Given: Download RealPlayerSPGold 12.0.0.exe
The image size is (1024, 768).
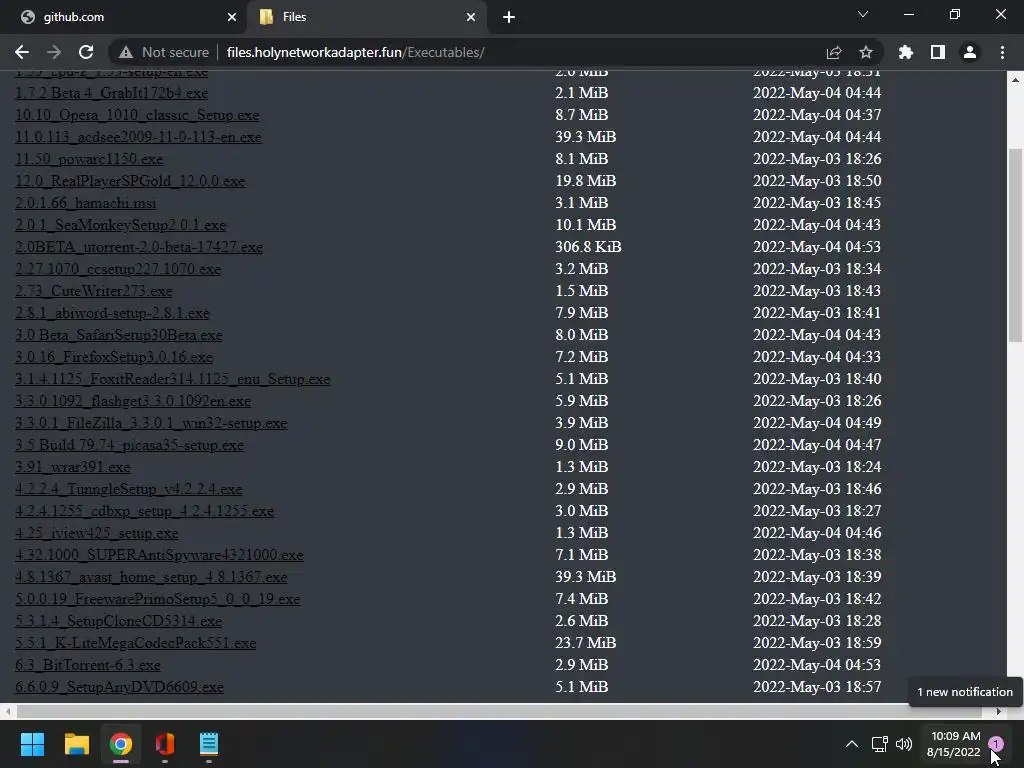Looking at the screenshot, I should (130, 181).
